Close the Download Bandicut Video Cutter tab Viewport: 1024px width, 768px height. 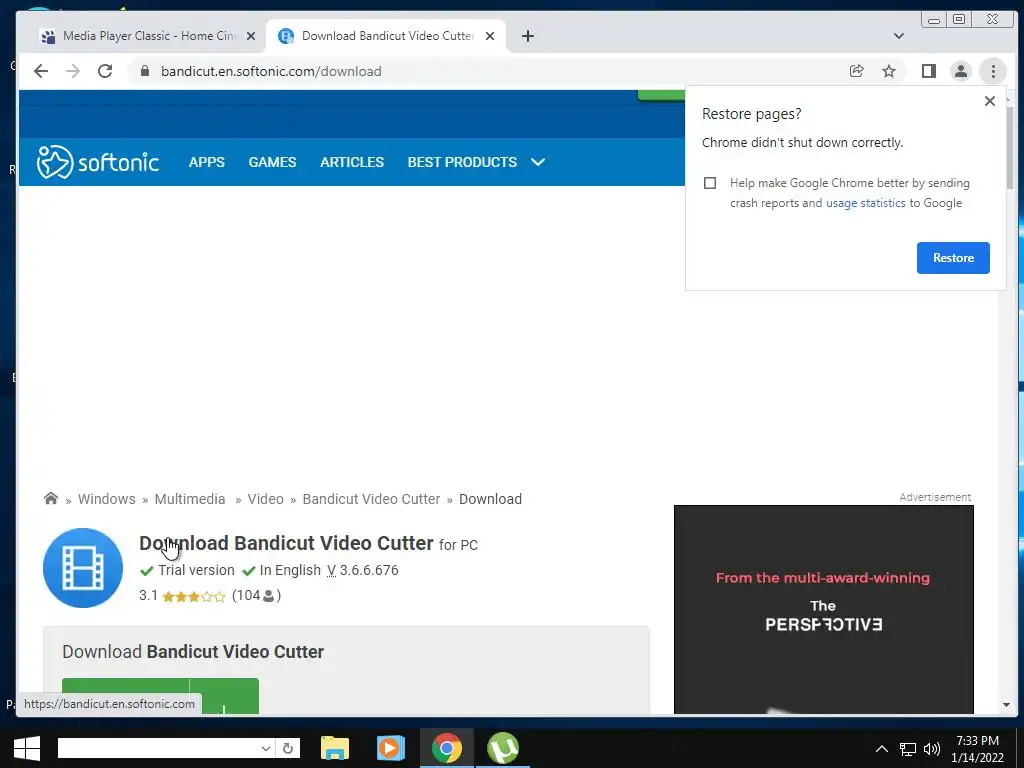coord(490,37)
